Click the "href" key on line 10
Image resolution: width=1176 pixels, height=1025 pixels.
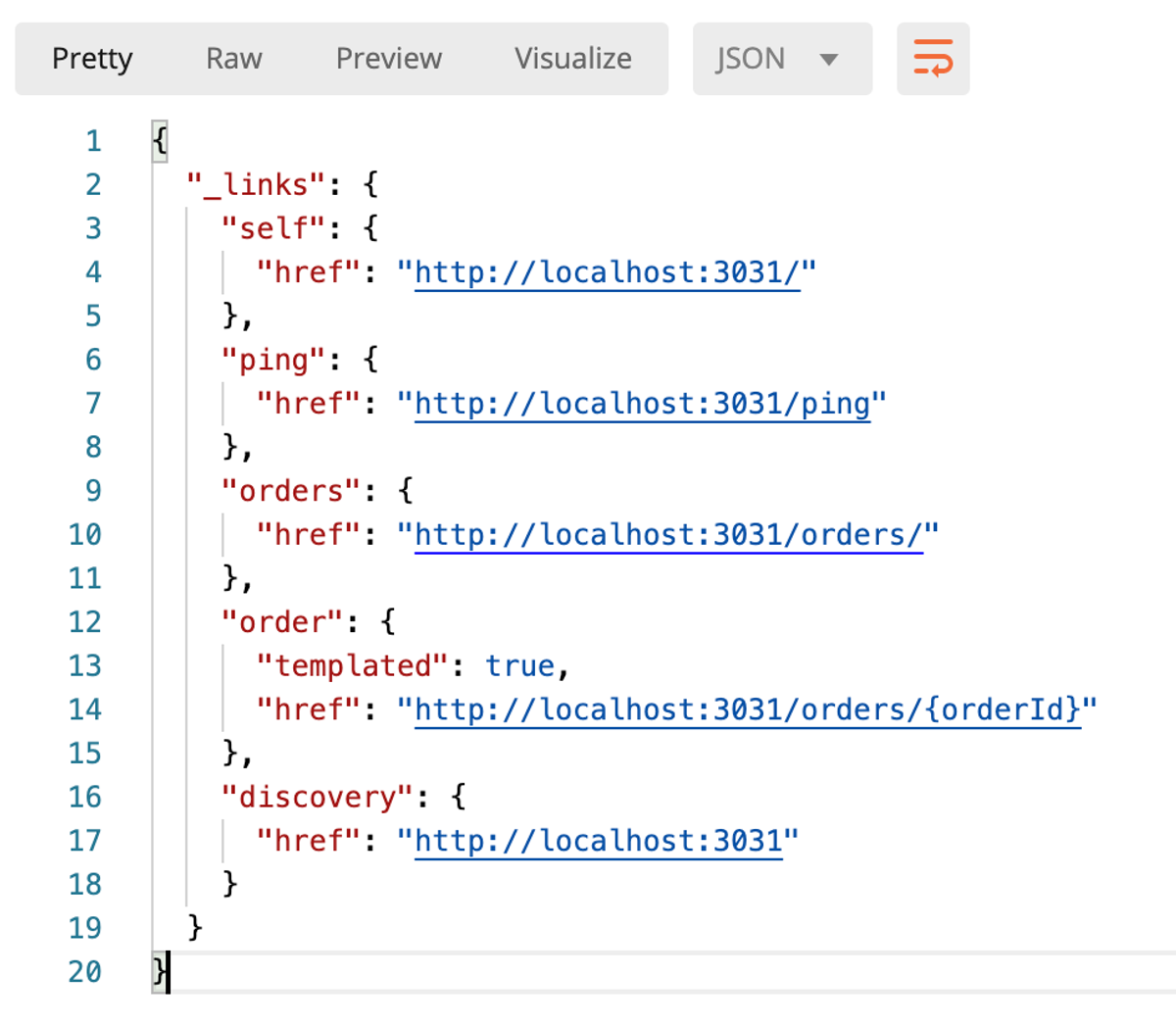pos(309,535)
